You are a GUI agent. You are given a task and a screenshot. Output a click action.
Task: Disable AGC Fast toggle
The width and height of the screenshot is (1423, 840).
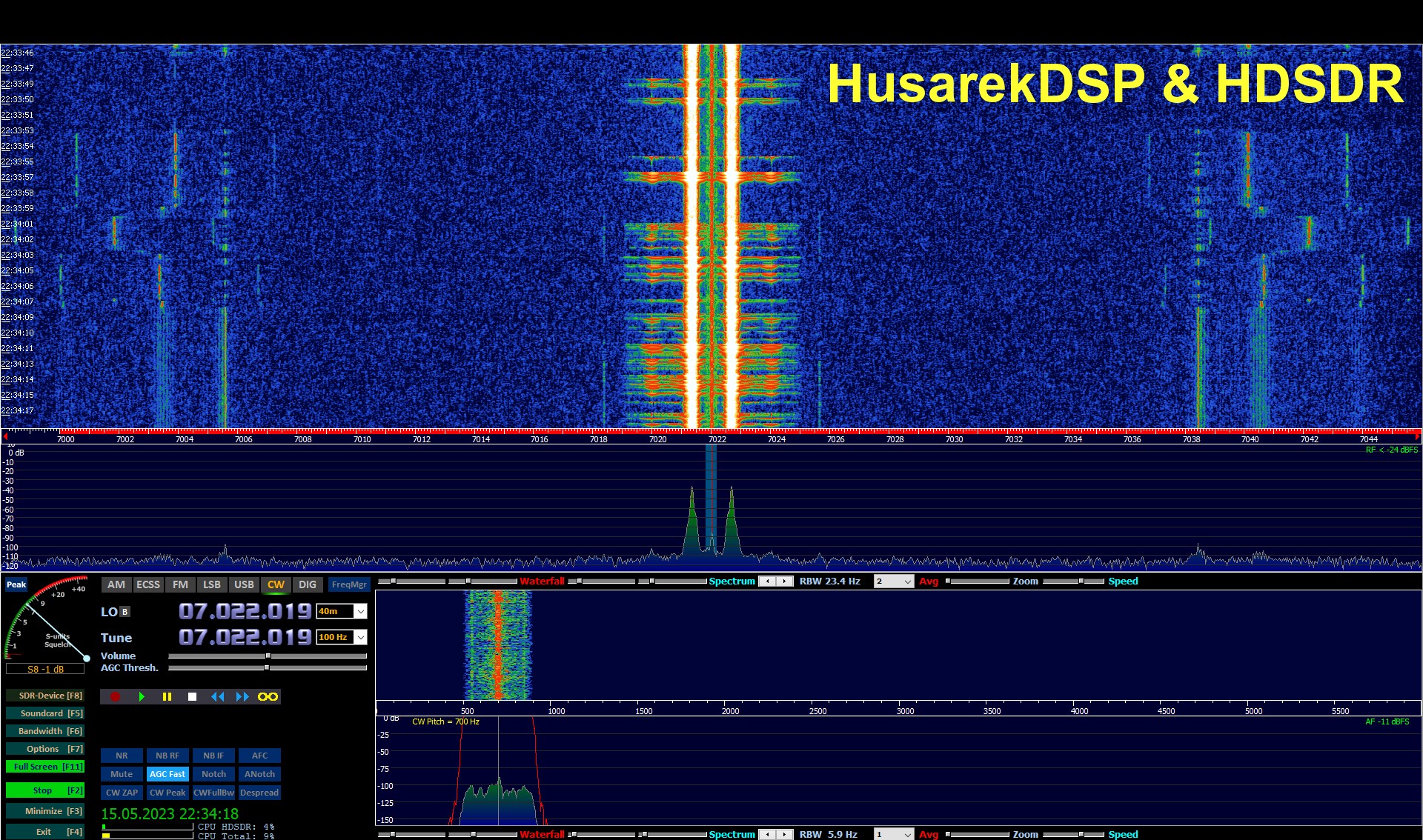167,774
